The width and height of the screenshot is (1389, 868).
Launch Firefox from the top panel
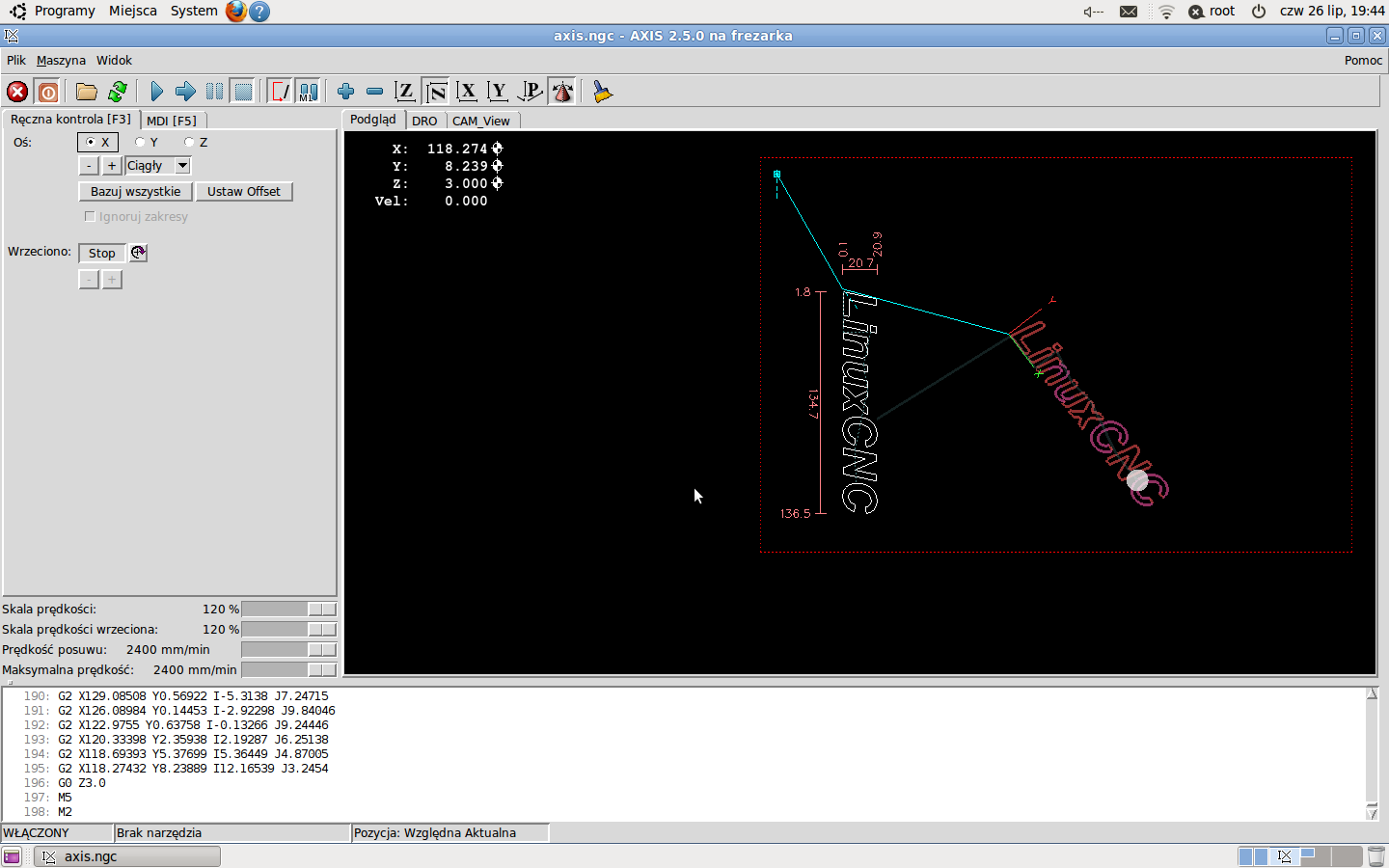(x=236, y=11)
